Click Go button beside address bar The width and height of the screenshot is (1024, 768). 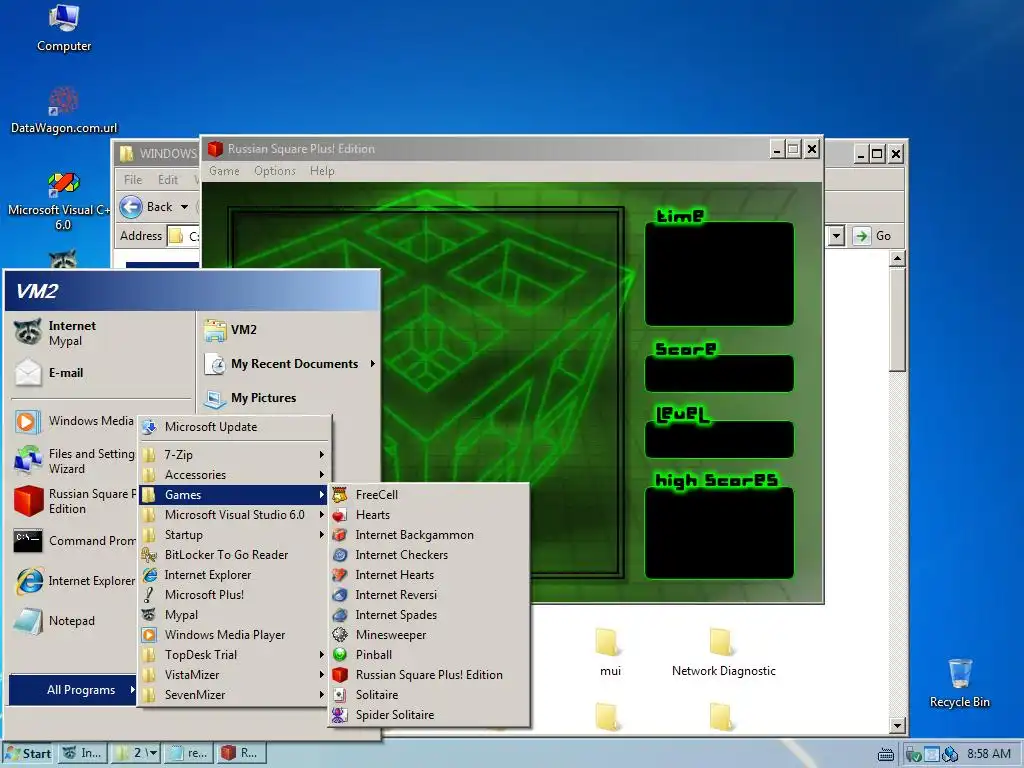(x=872, y=236)
